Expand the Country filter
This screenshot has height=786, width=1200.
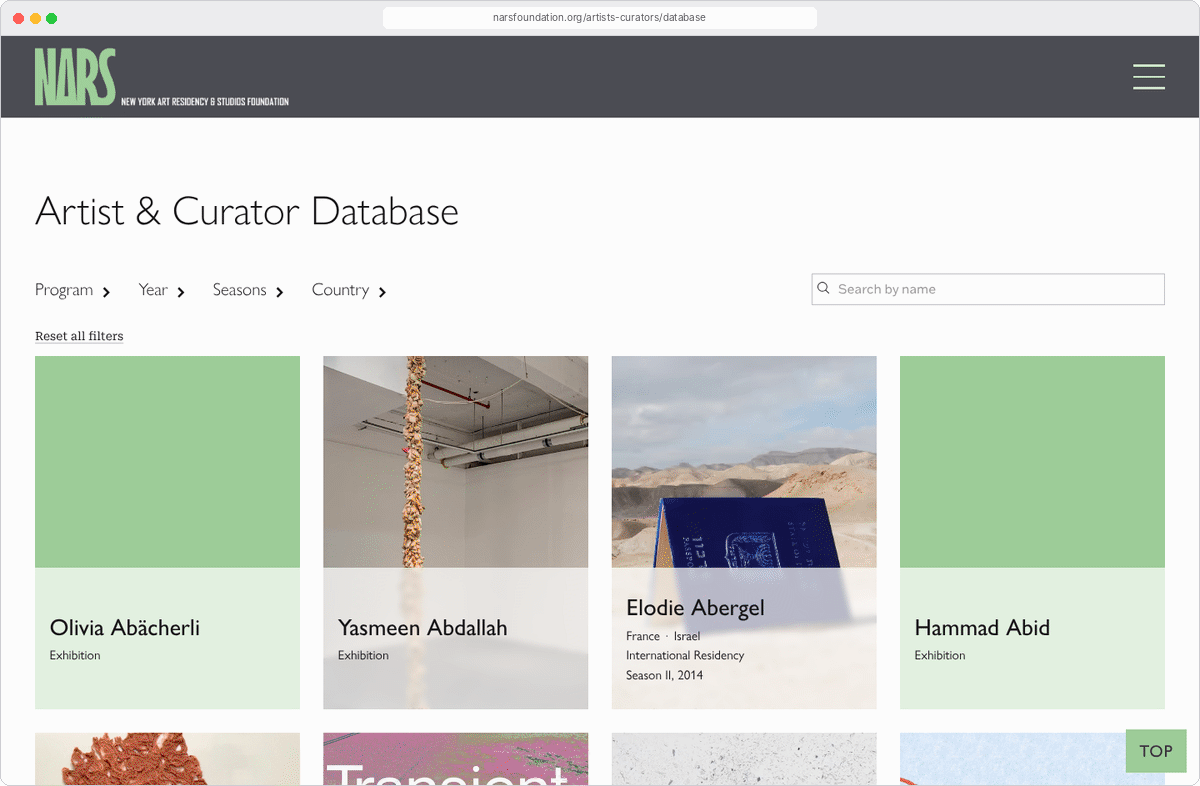pos(349,290)
